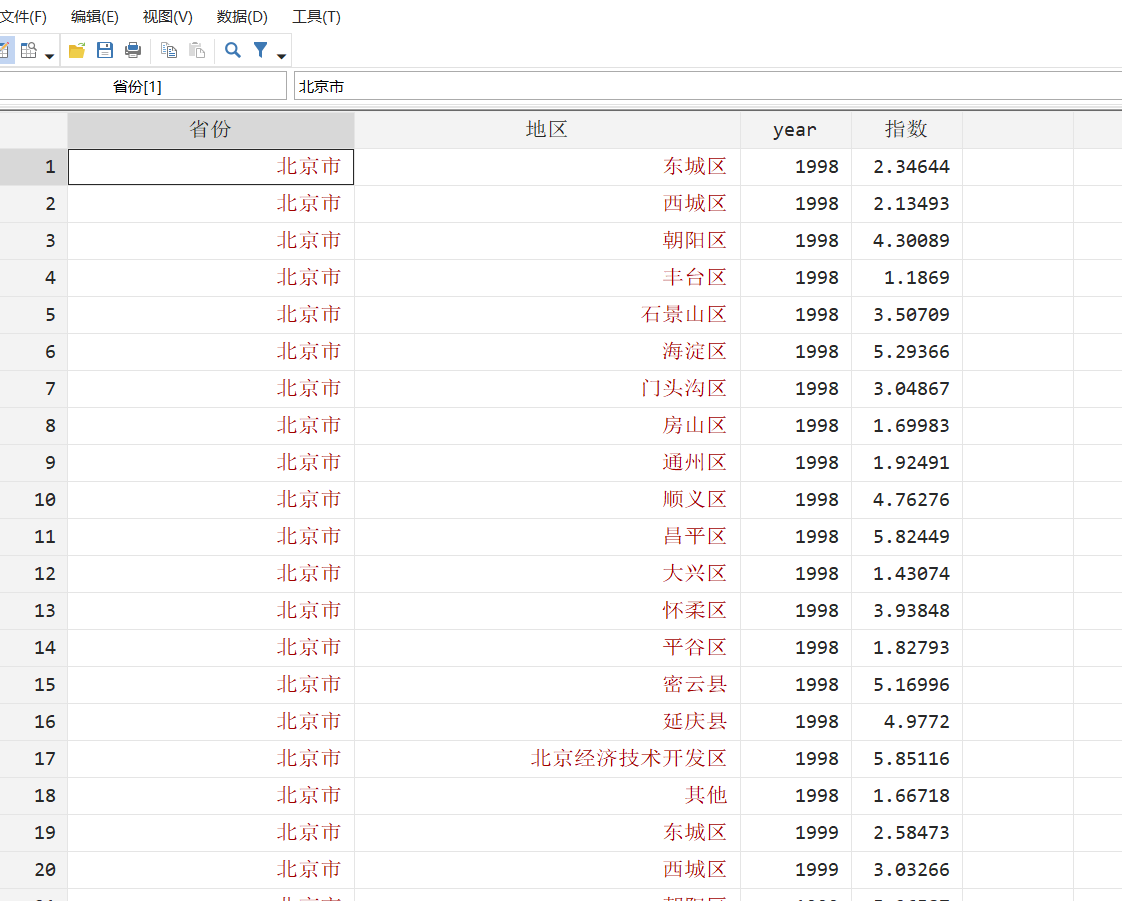Select row number 17 header
The image size is (1122, 901).
[x=34, y=759]
